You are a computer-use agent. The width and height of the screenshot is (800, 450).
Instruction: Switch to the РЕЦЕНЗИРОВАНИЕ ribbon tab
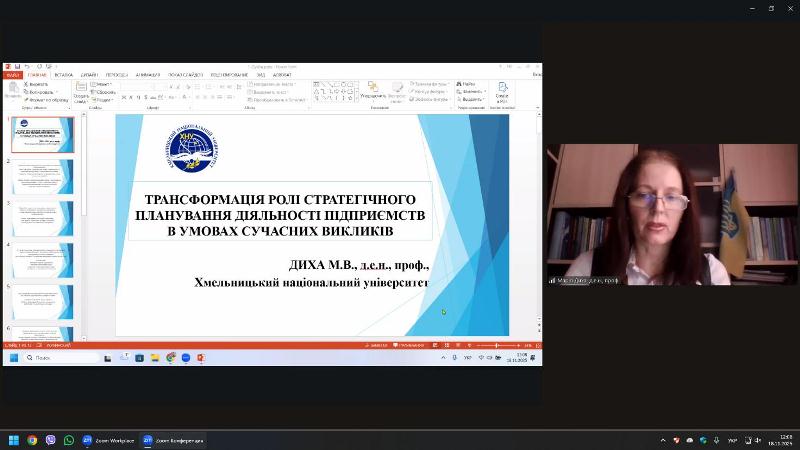point(230,75)
